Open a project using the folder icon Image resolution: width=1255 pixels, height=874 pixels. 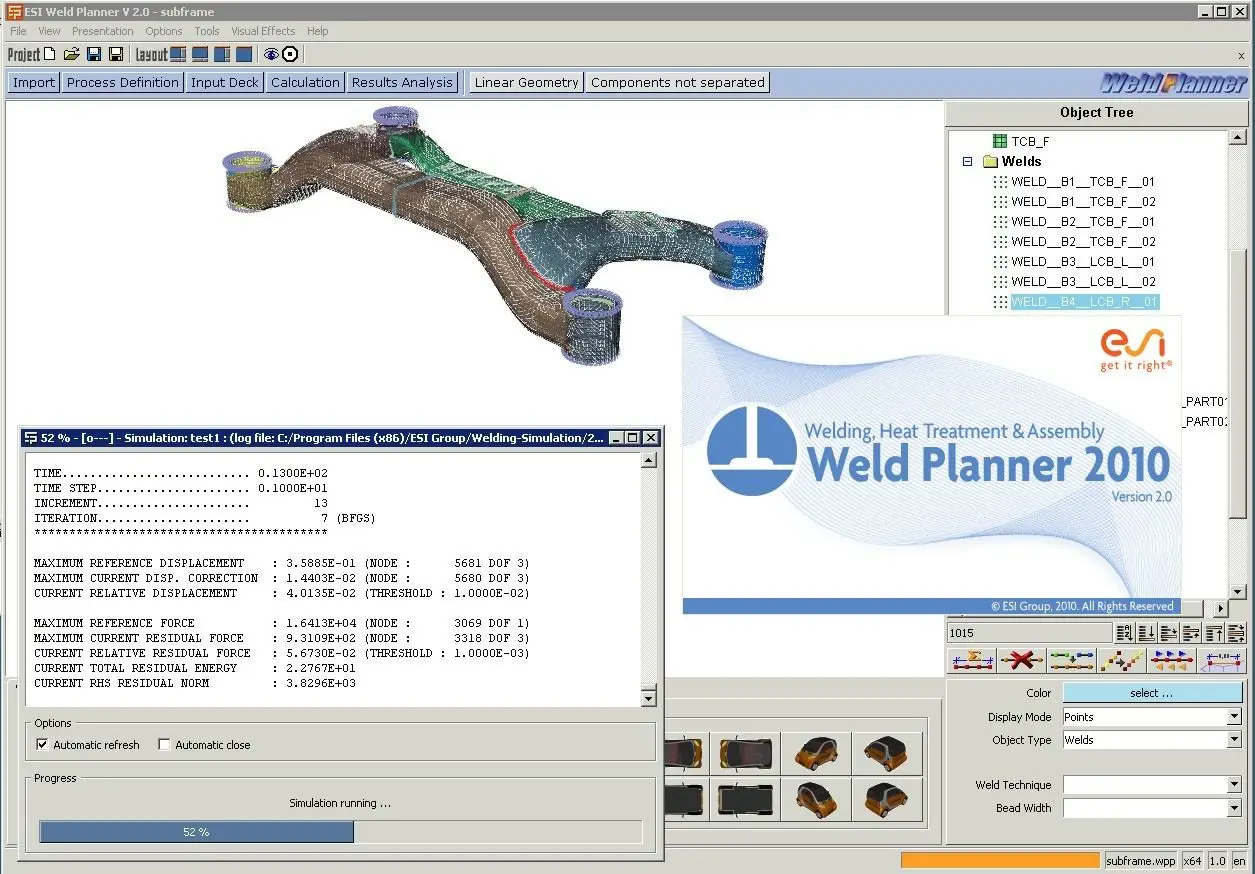pos(72,54)
